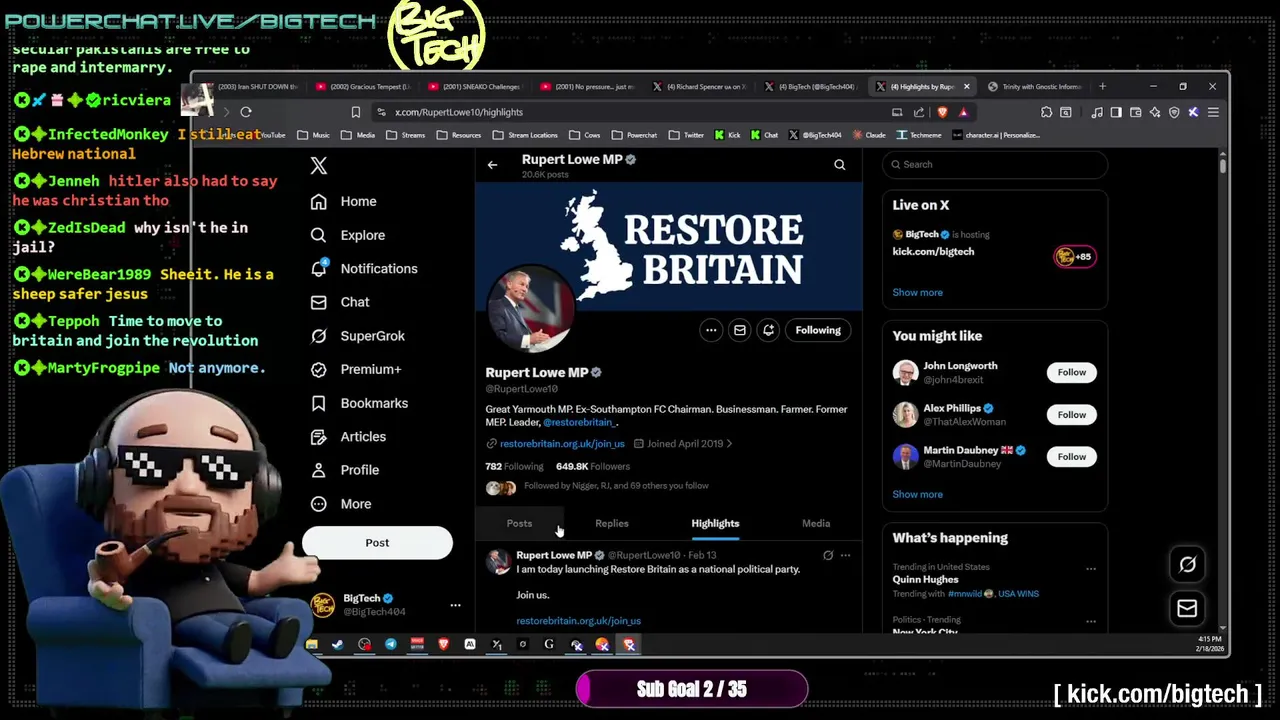Click the +85 listeners badge
Viewport: 1280px width, 720px height.
1075,257
